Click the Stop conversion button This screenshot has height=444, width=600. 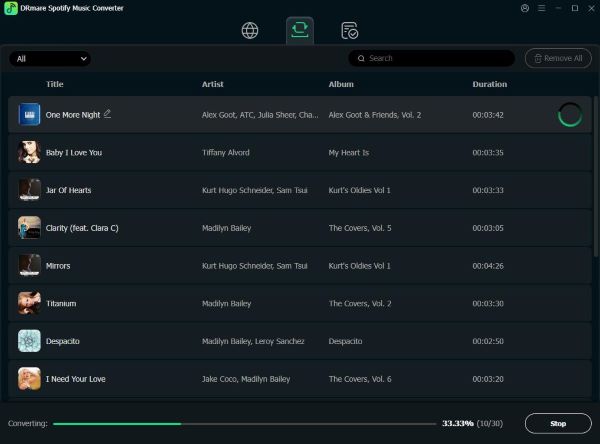tap(558, 423)
